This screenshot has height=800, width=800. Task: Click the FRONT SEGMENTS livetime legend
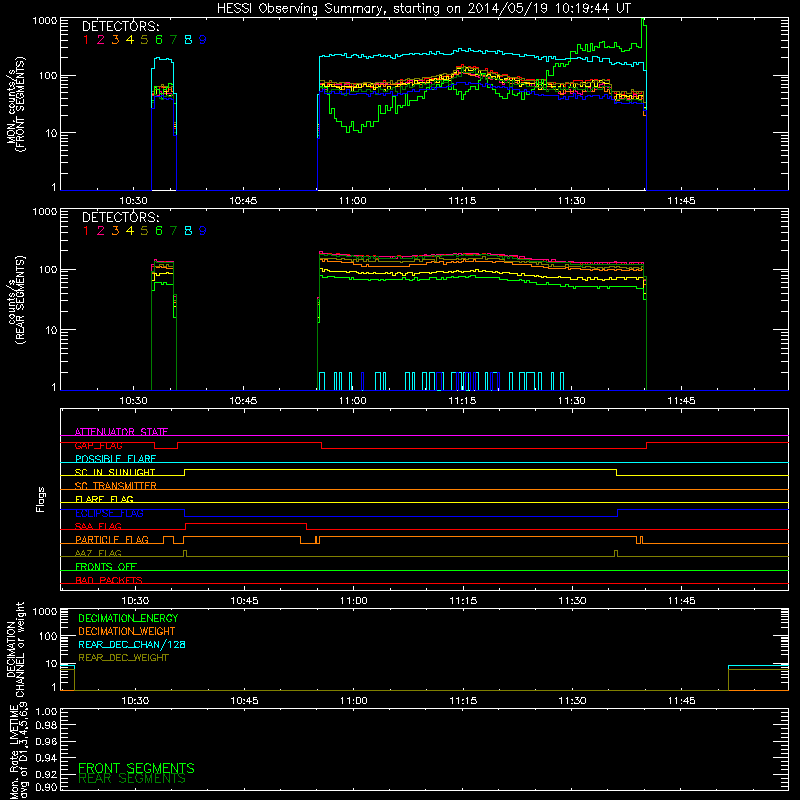click(136, 768)
